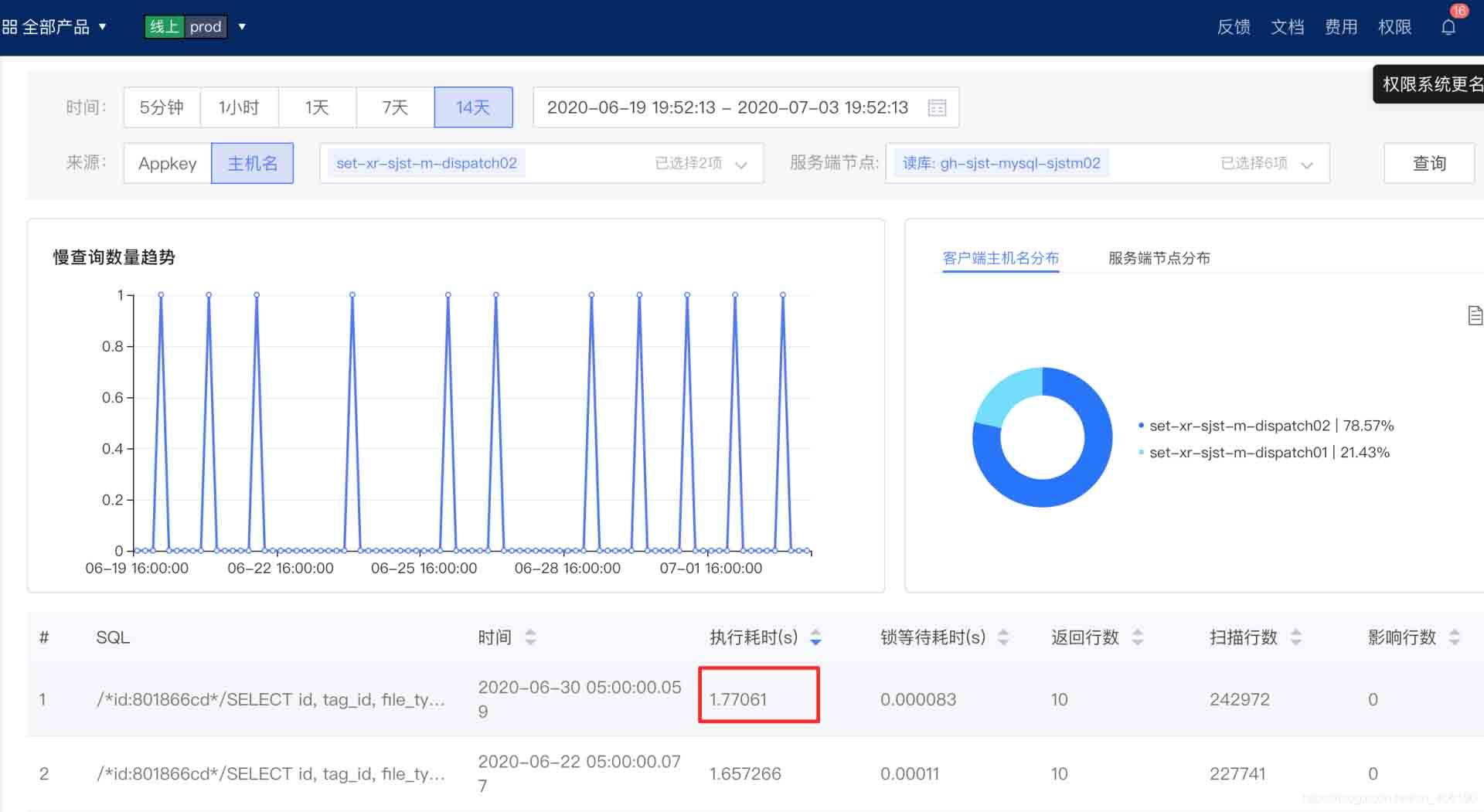This screenshot has height=812, width=1484.
Task: Open the 线上 prod environment dropdown
Action: click(242, 27)
